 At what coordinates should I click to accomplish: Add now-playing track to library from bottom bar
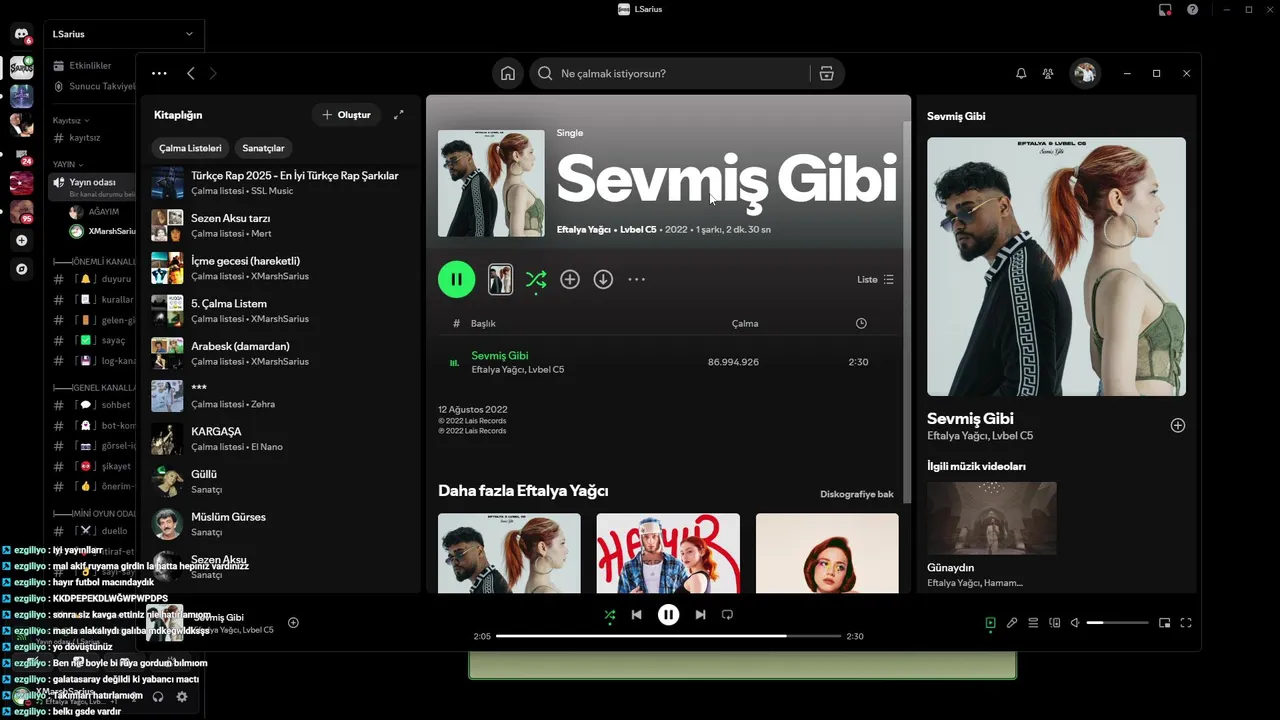(x=293, y=623)
